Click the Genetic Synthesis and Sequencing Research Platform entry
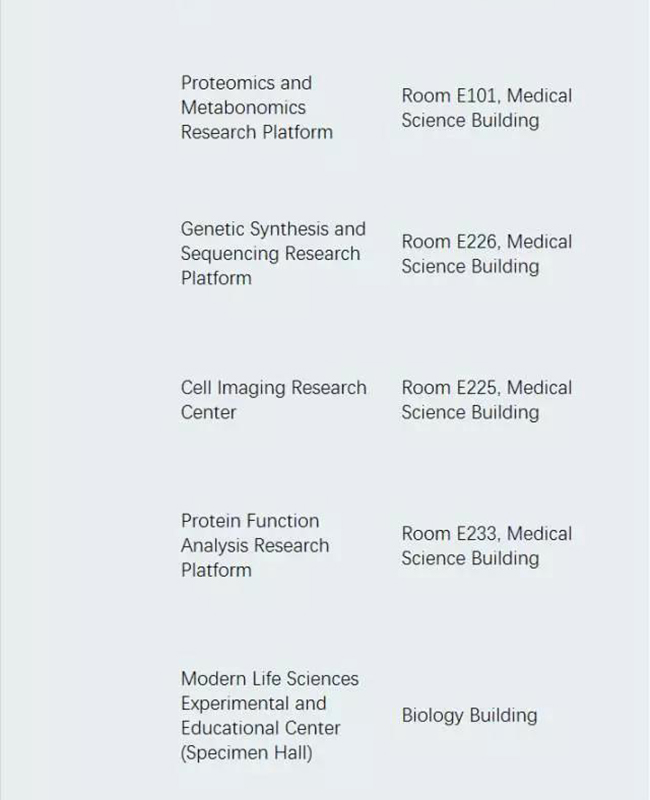 [272, 254]
